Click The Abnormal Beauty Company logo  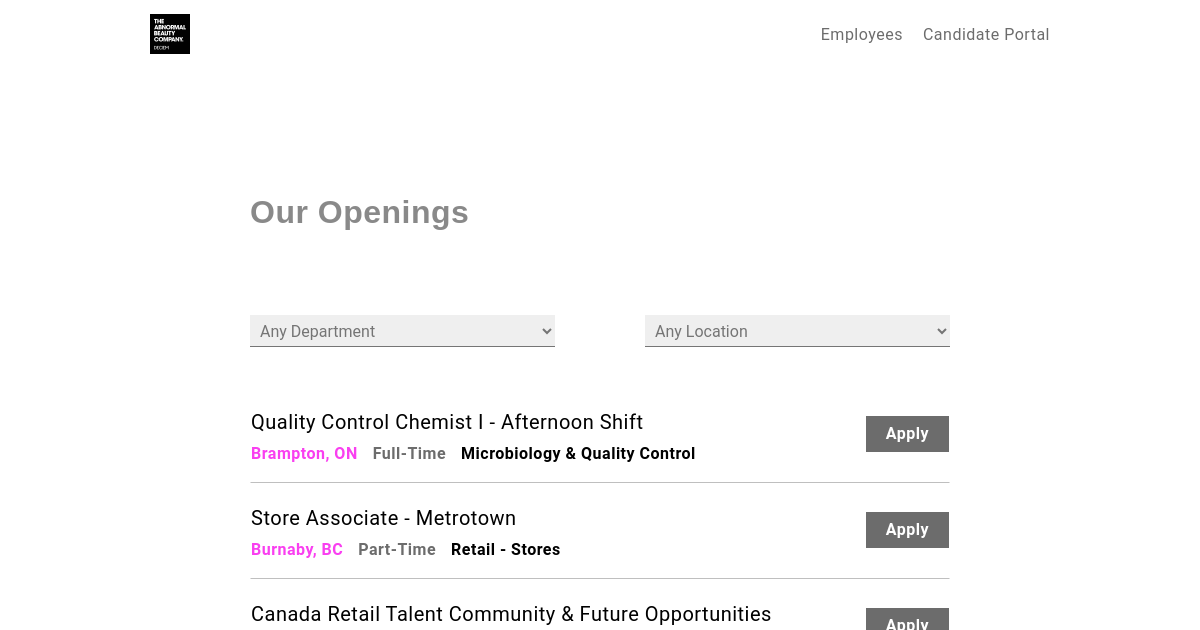(x=170, y=34)
